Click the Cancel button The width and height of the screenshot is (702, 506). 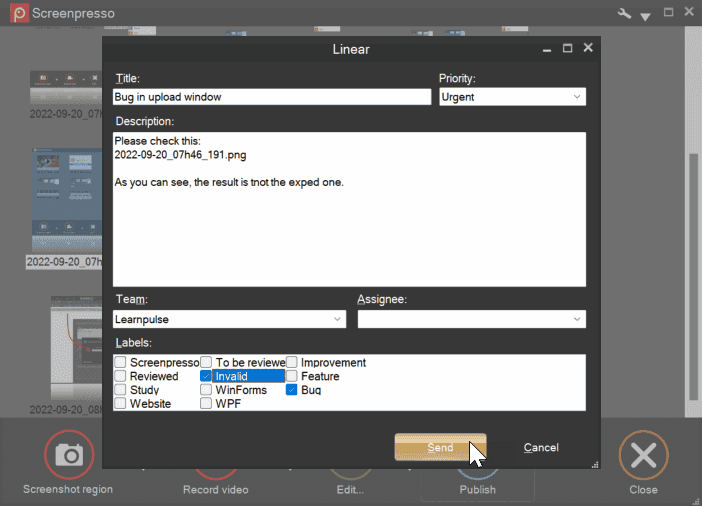[x=541, y=448]
